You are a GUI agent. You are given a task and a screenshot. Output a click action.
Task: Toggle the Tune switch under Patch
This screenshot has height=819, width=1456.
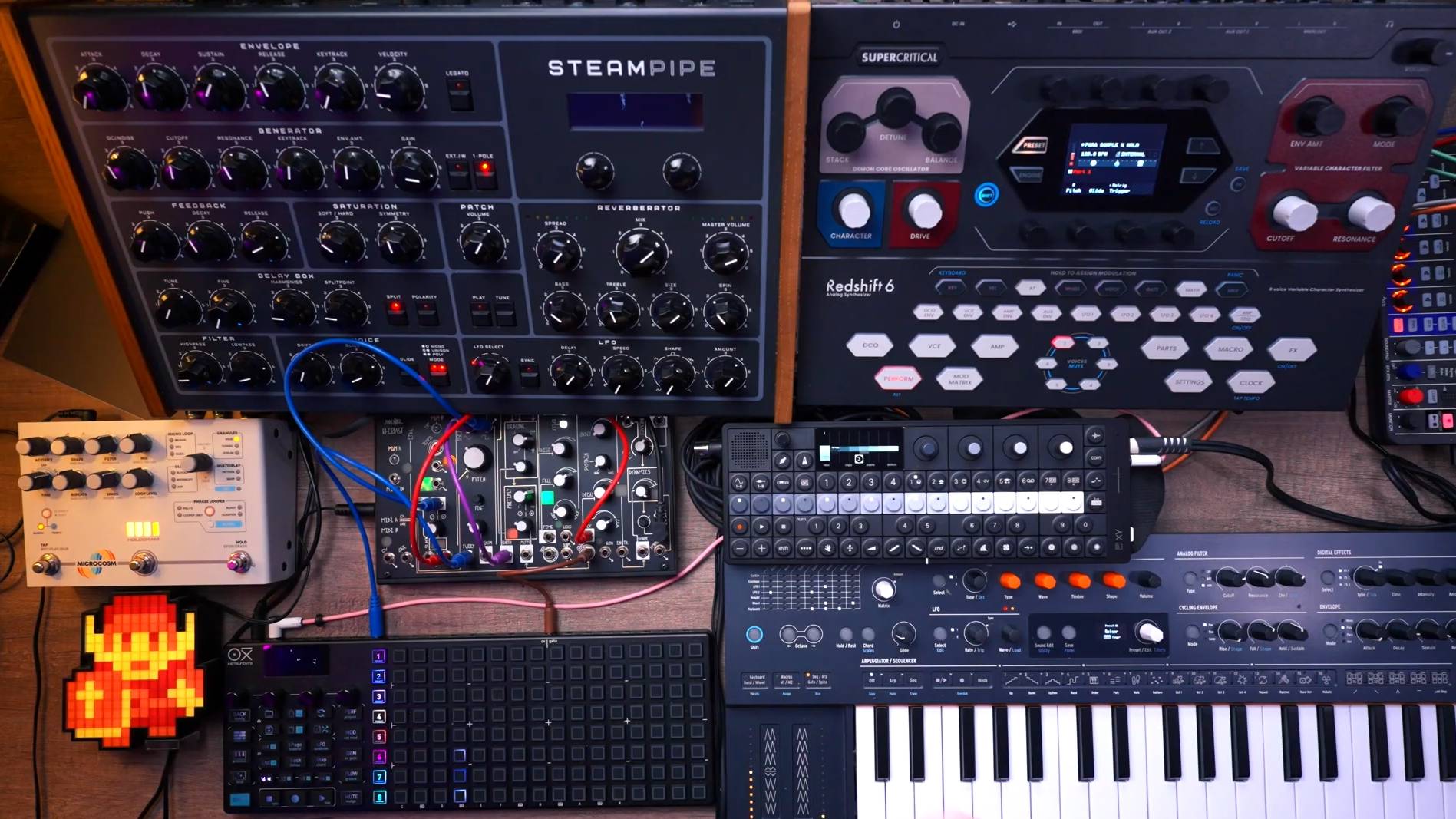[503, 312]
